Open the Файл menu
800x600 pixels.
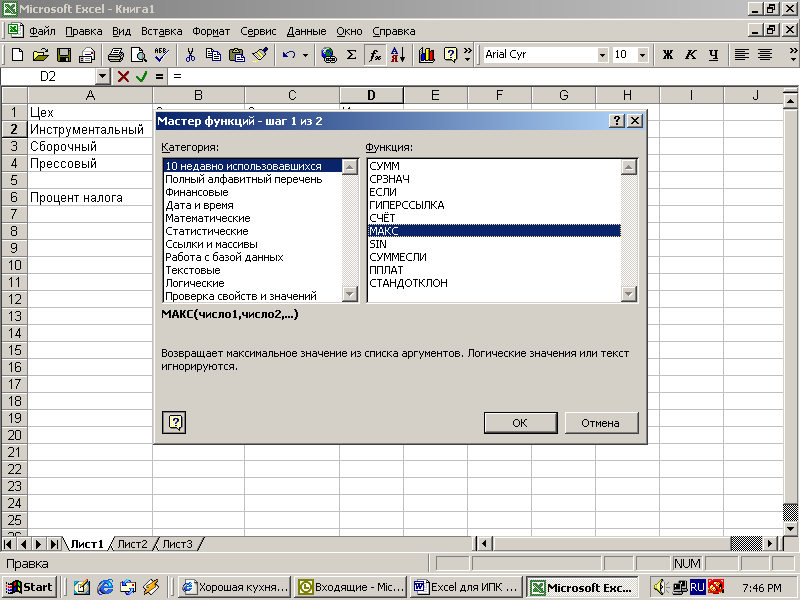[x=42, y=31]
